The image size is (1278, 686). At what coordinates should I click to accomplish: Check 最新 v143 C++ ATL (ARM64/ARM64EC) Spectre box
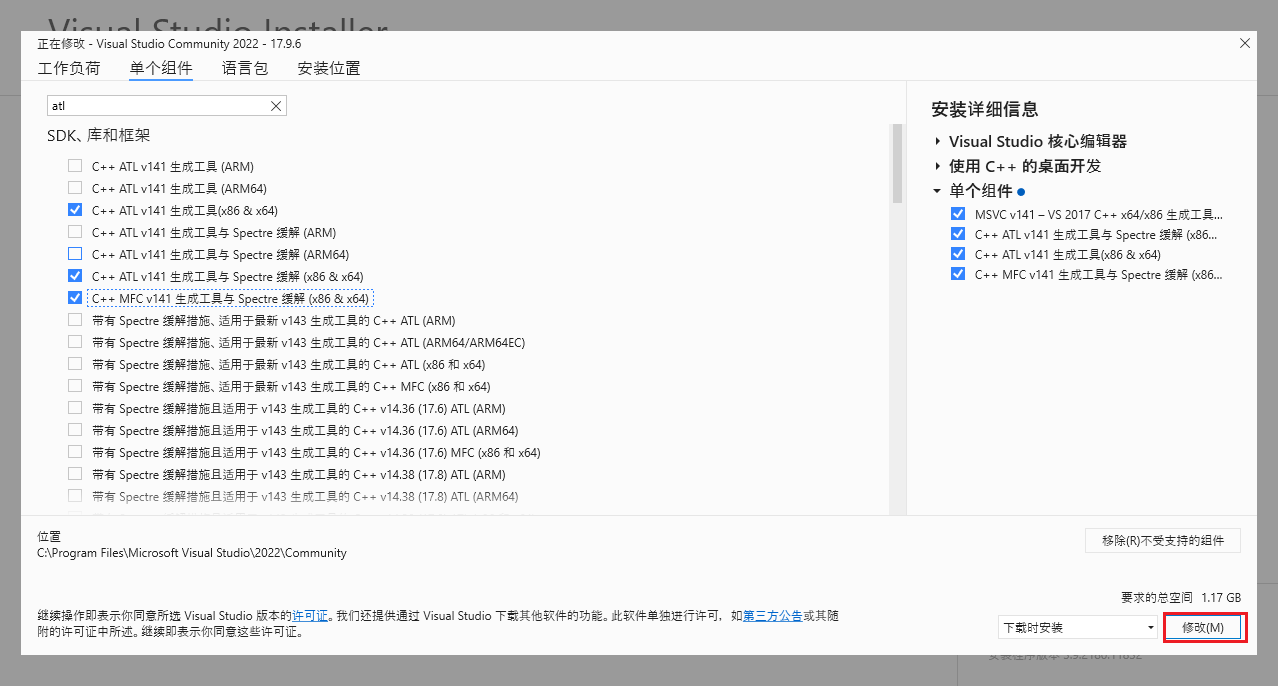[x=75, y=342]
